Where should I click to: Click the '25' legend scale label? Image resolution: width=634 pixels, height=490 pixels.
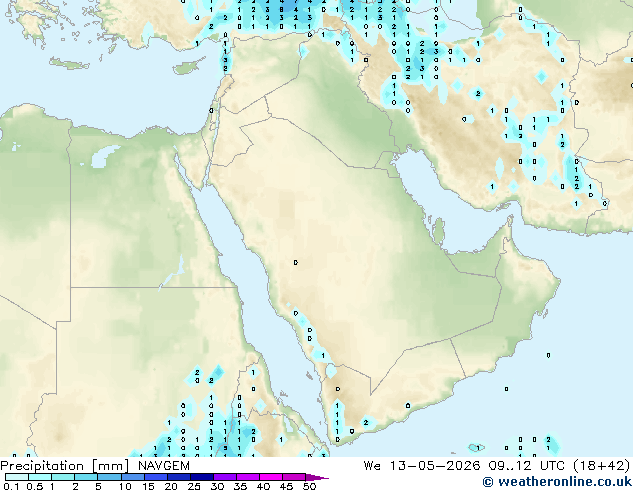pos(194,486)
